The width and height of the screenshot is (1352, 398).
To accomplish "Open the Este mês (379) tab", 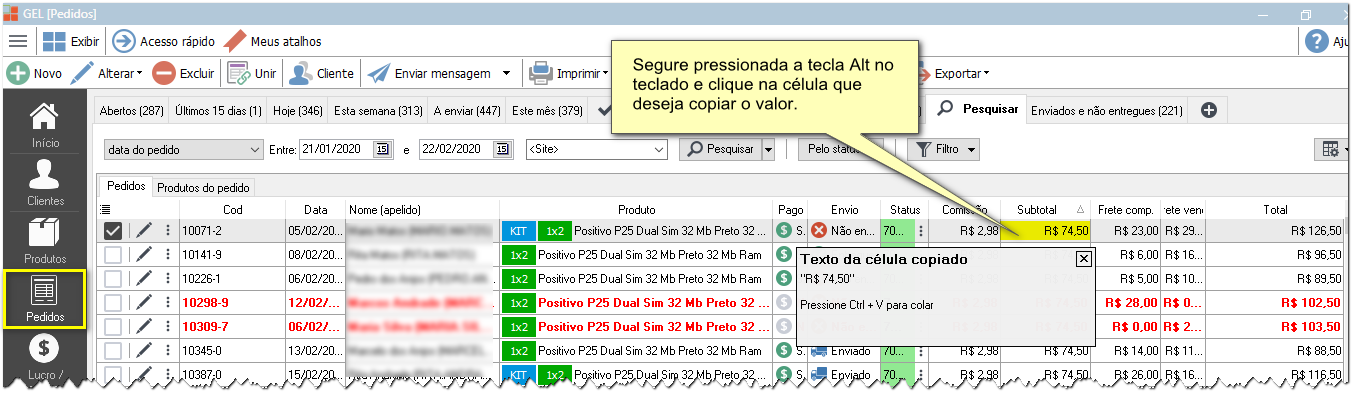I will coord(546,110).
